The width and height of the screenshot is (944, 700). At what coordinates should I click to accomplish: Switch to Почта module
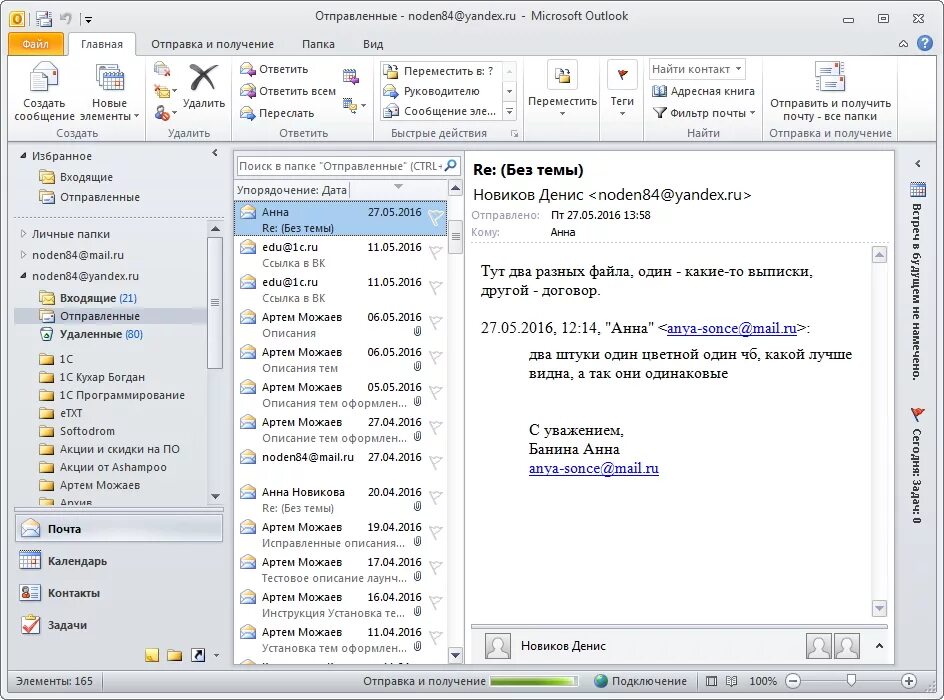click(x=119, y=528)
